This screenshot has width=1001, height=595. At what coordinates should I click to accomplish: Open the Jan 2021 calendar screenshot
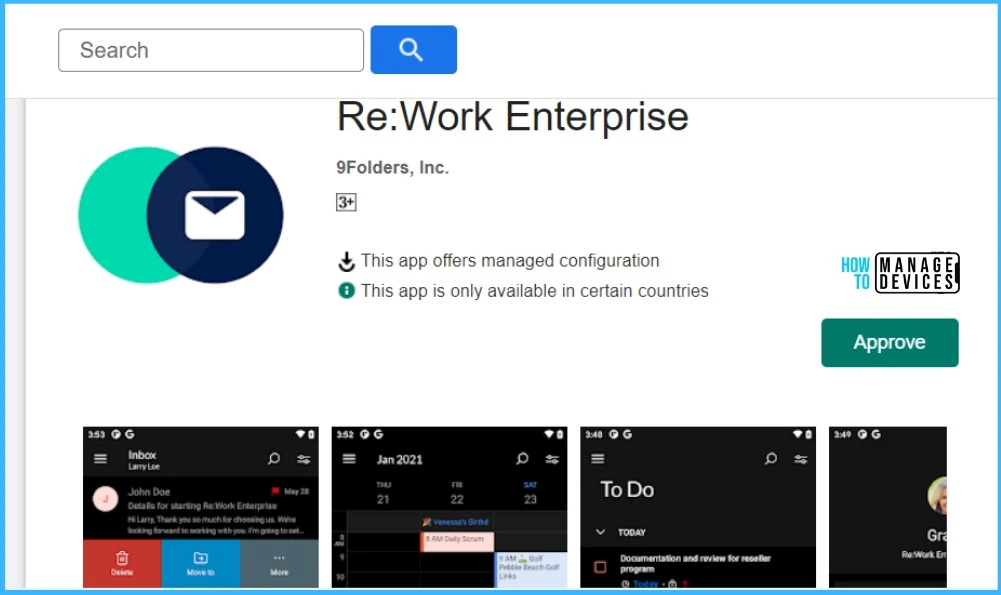(449, 508)
